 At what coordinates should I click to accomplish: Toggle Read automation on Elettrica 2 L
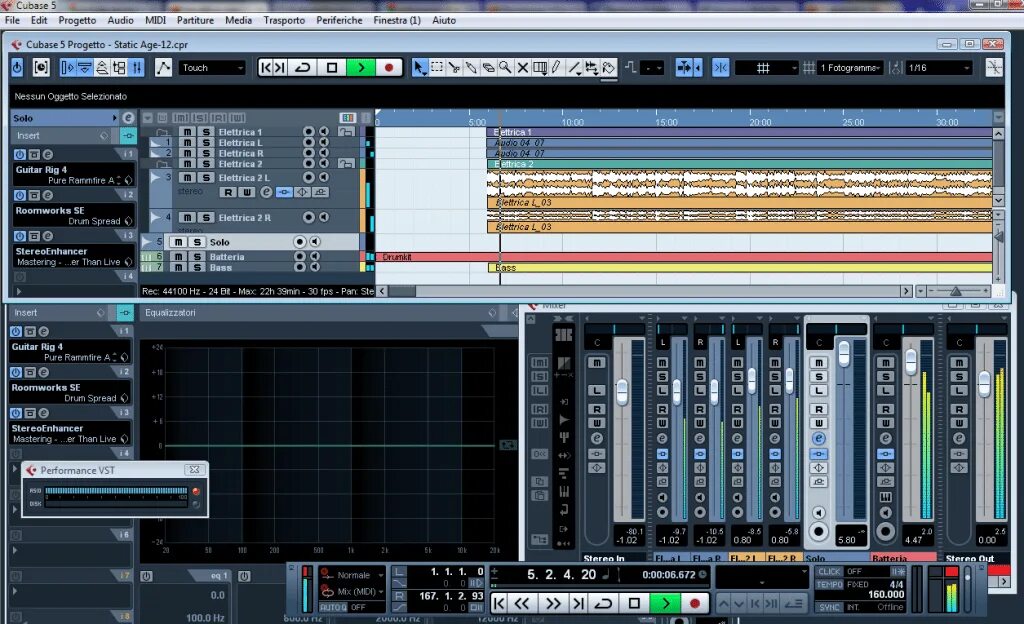(228, 192)
